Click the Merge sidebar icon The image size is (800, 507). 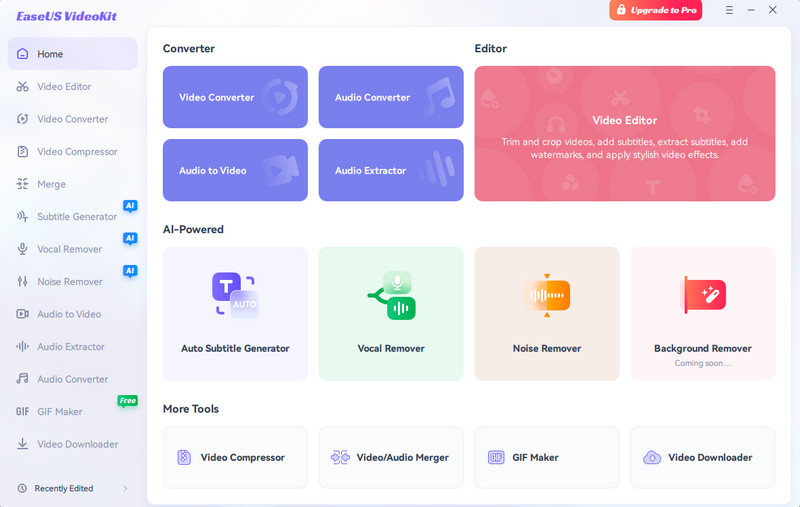tap(22, 184)
